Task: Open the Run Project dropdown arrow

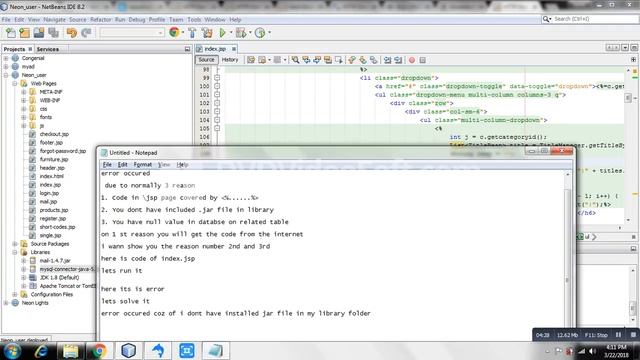Action: click(231, 33)
